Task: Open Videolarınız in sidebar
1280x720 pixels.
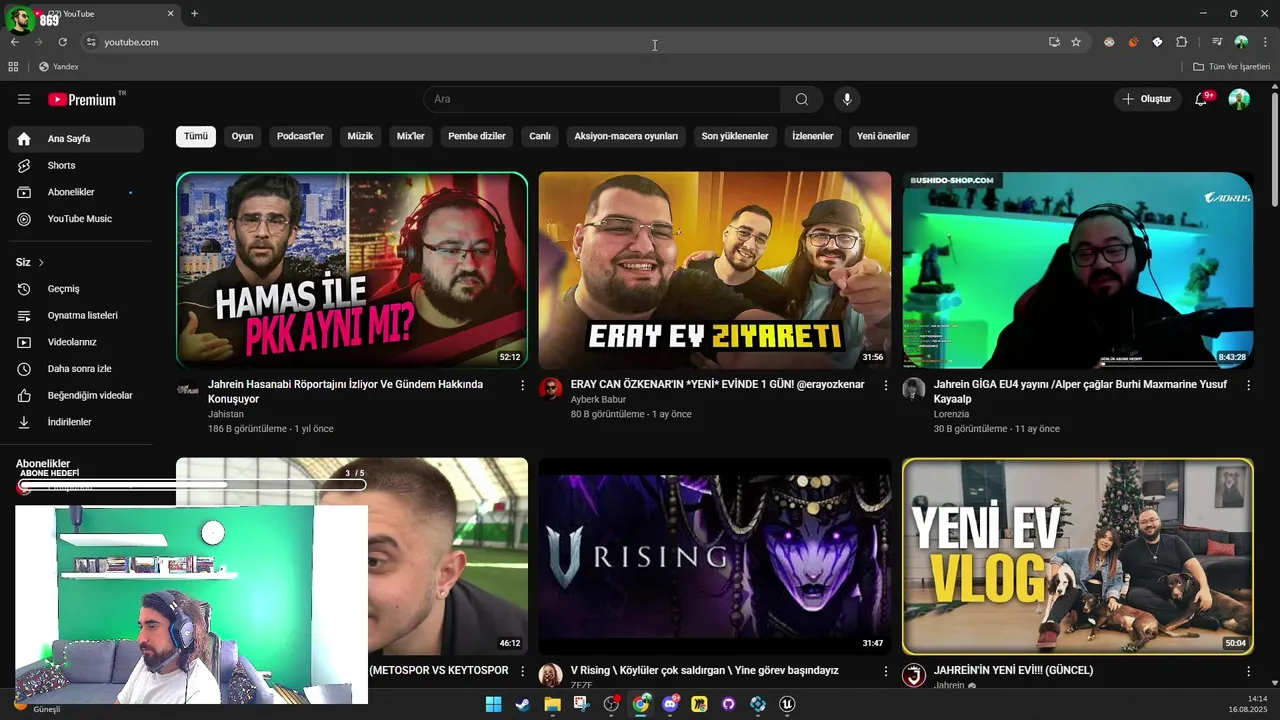Action: 76,342
